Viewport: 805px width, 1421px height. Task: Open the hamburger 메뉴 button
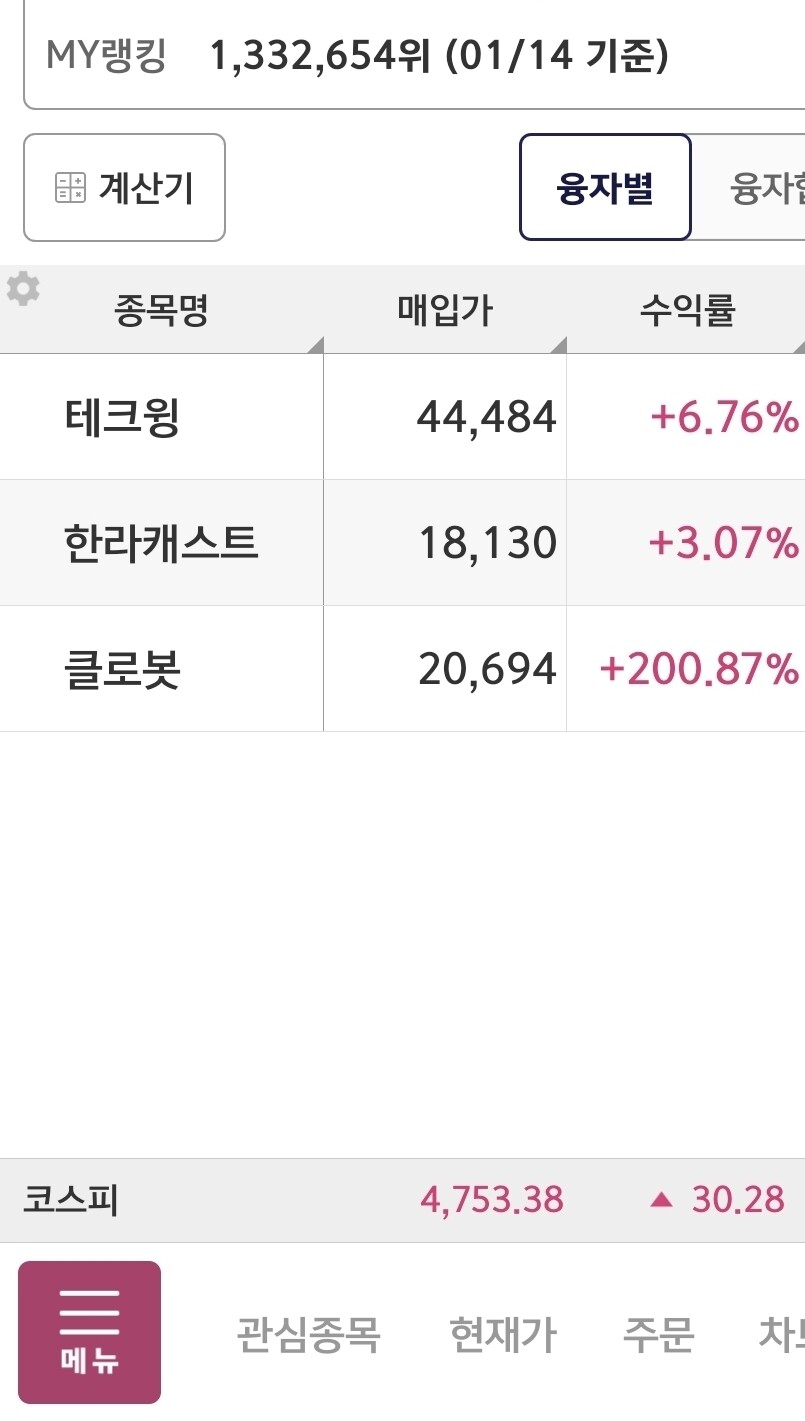point(89,1332)
